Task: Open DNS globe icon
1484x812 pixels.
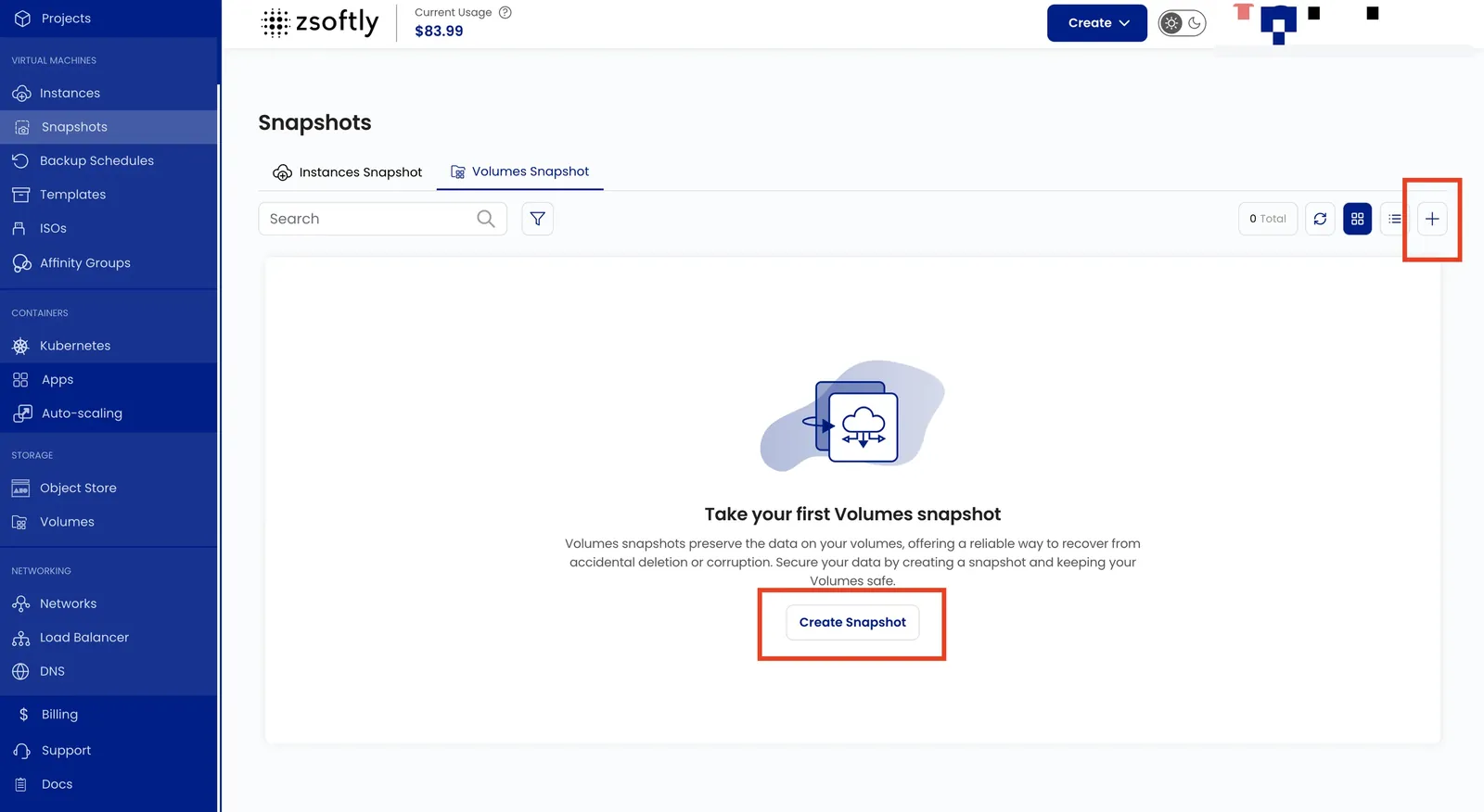Action: tap(20, 671)
